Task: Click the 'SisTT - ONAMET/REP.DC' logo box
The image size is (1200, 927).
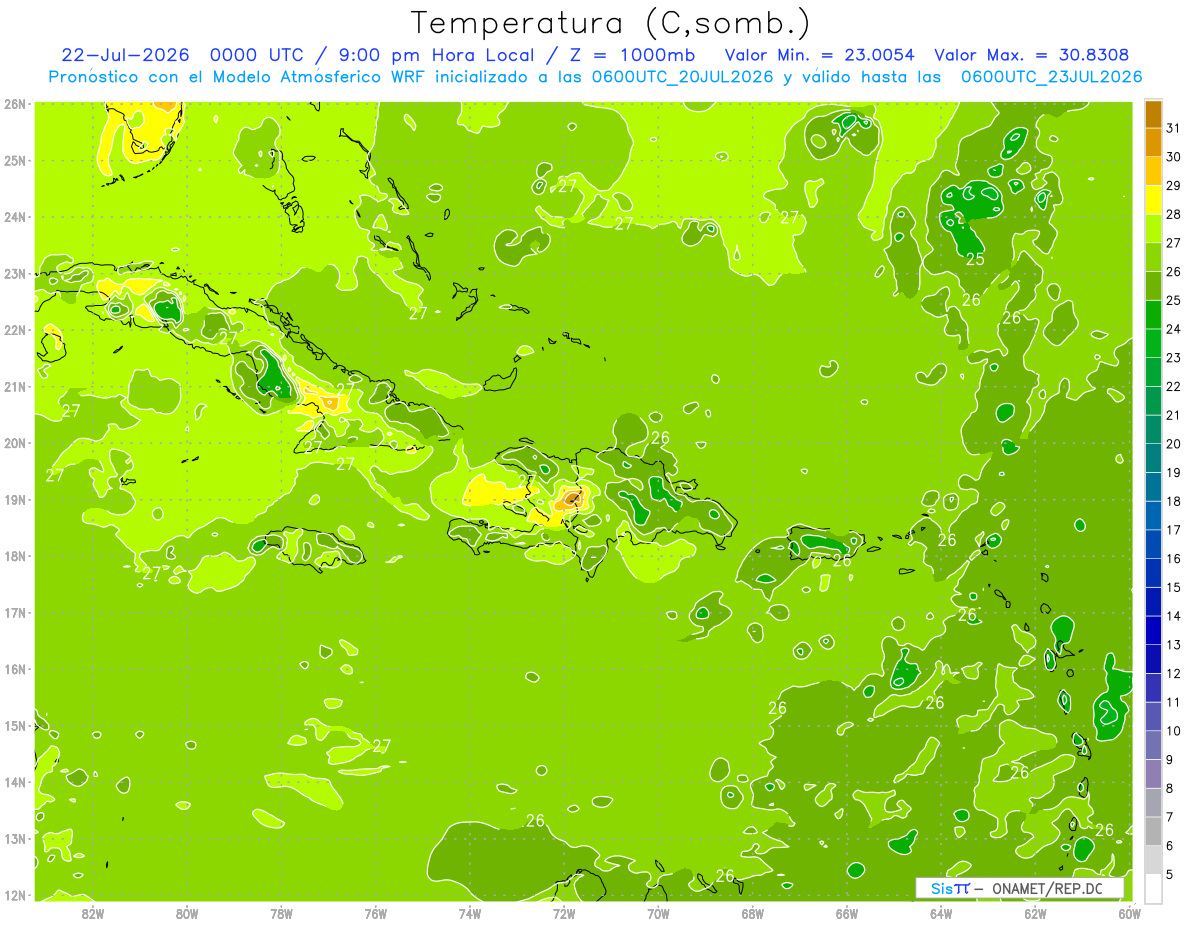Action: [1019, 888]
